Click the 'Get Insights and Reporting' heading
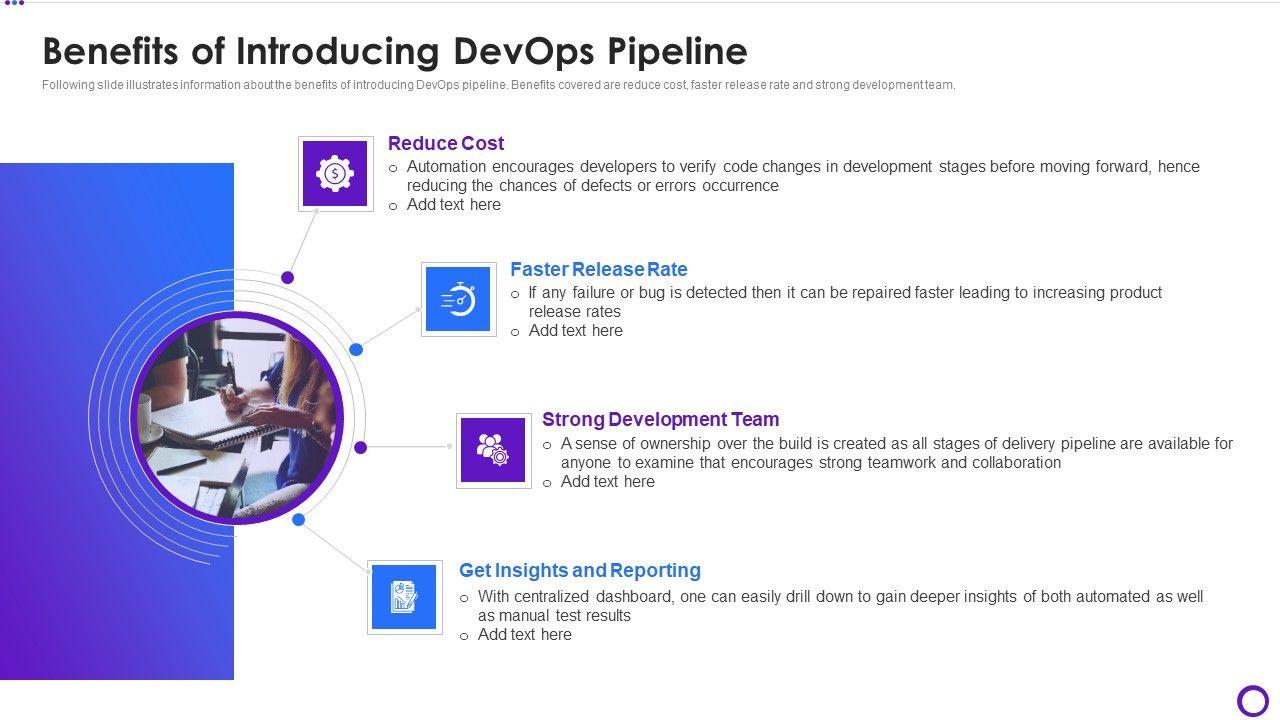This screenshot has height=720, width=1280. [x=579, y=570]
